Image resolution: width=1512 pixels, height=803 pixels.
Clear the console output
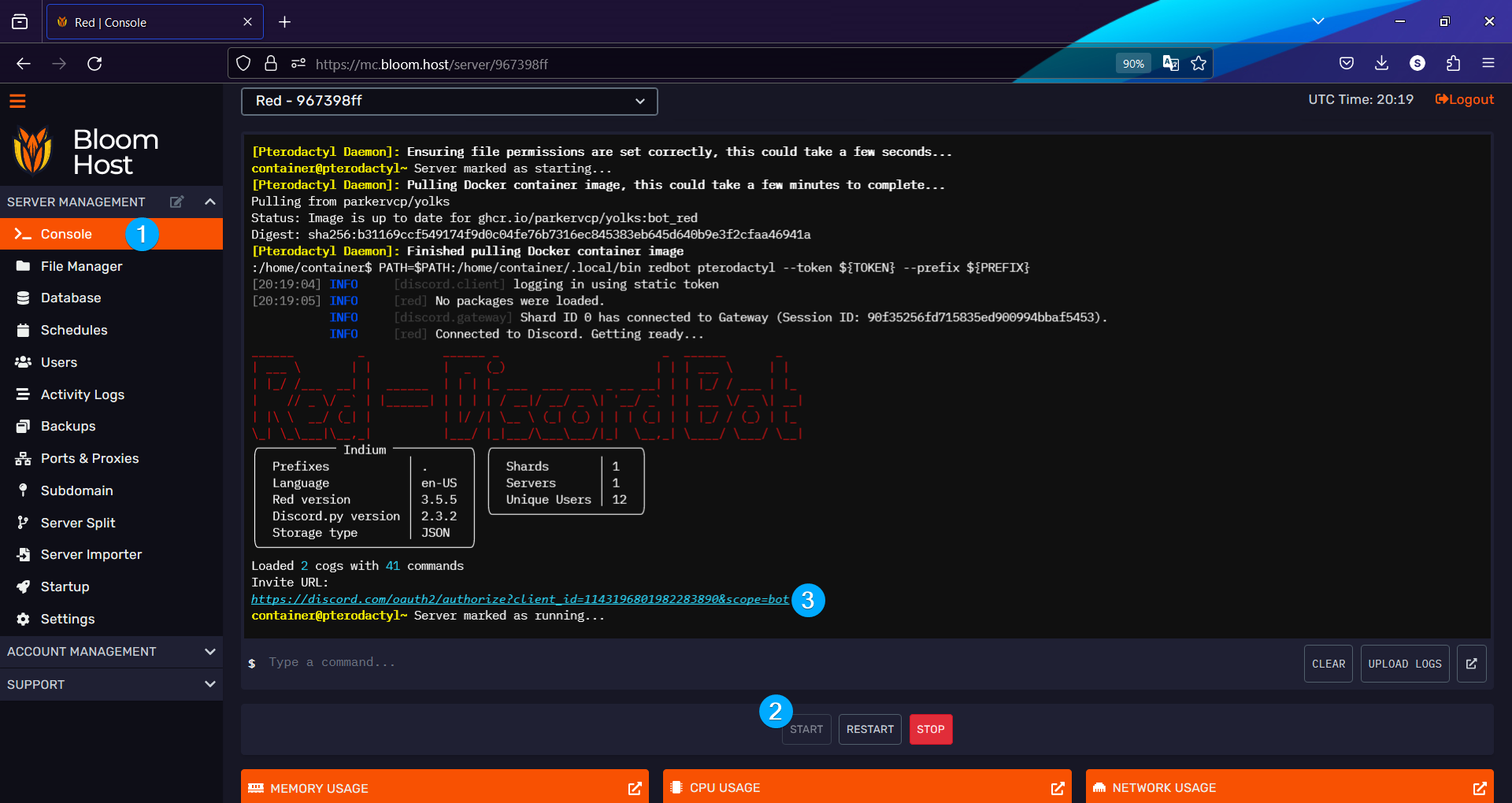(x=1329, y=664)
